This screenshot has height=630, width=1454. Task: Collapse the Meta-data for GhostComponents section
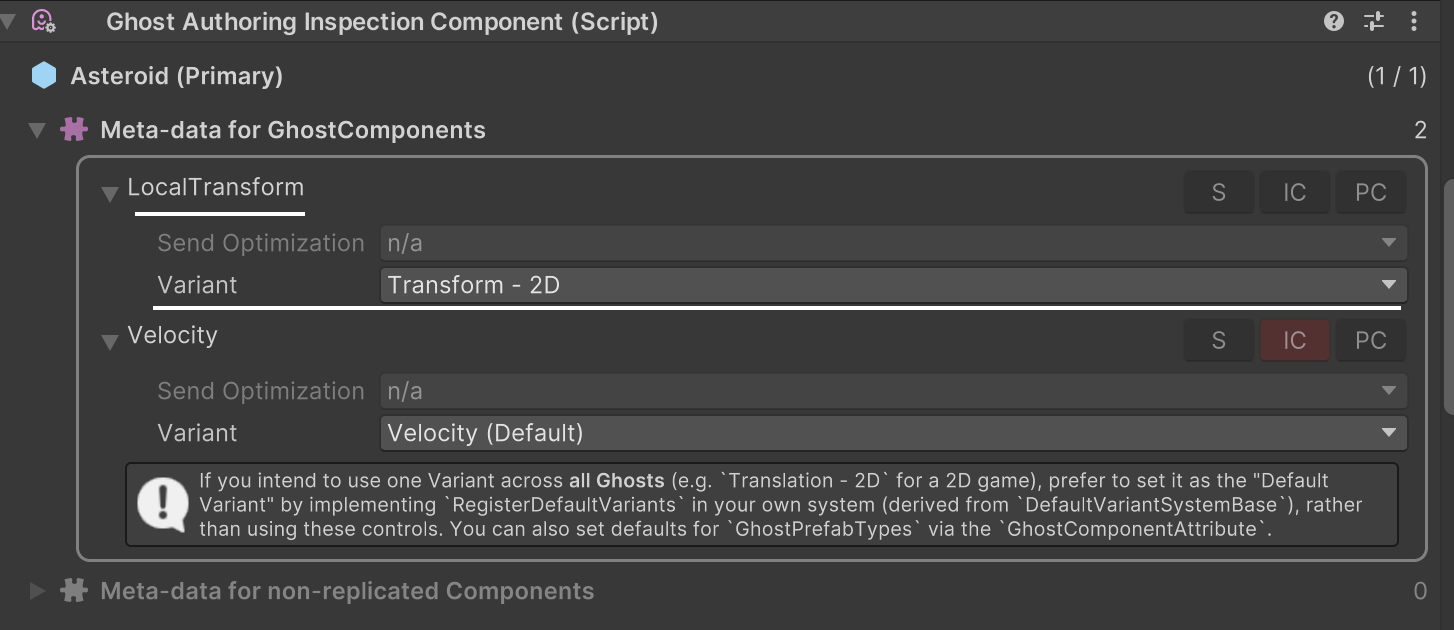37,129
